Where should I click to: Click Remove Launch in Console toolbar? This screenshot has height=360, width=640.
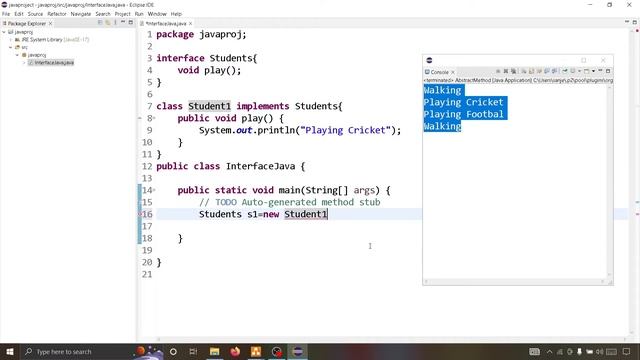[506, 71]
